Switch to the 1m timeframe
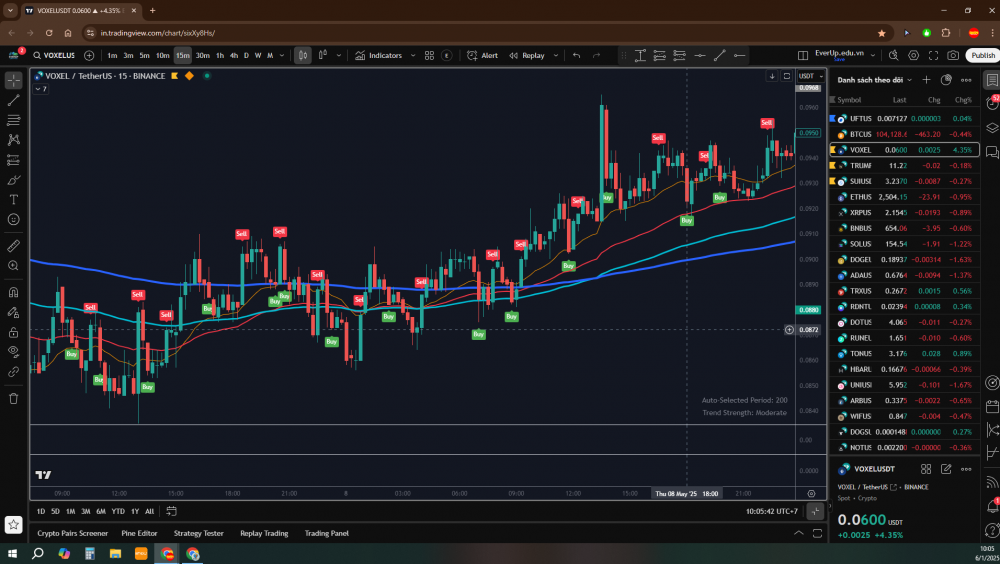The image size is (1000, 564). pos(112,56)
